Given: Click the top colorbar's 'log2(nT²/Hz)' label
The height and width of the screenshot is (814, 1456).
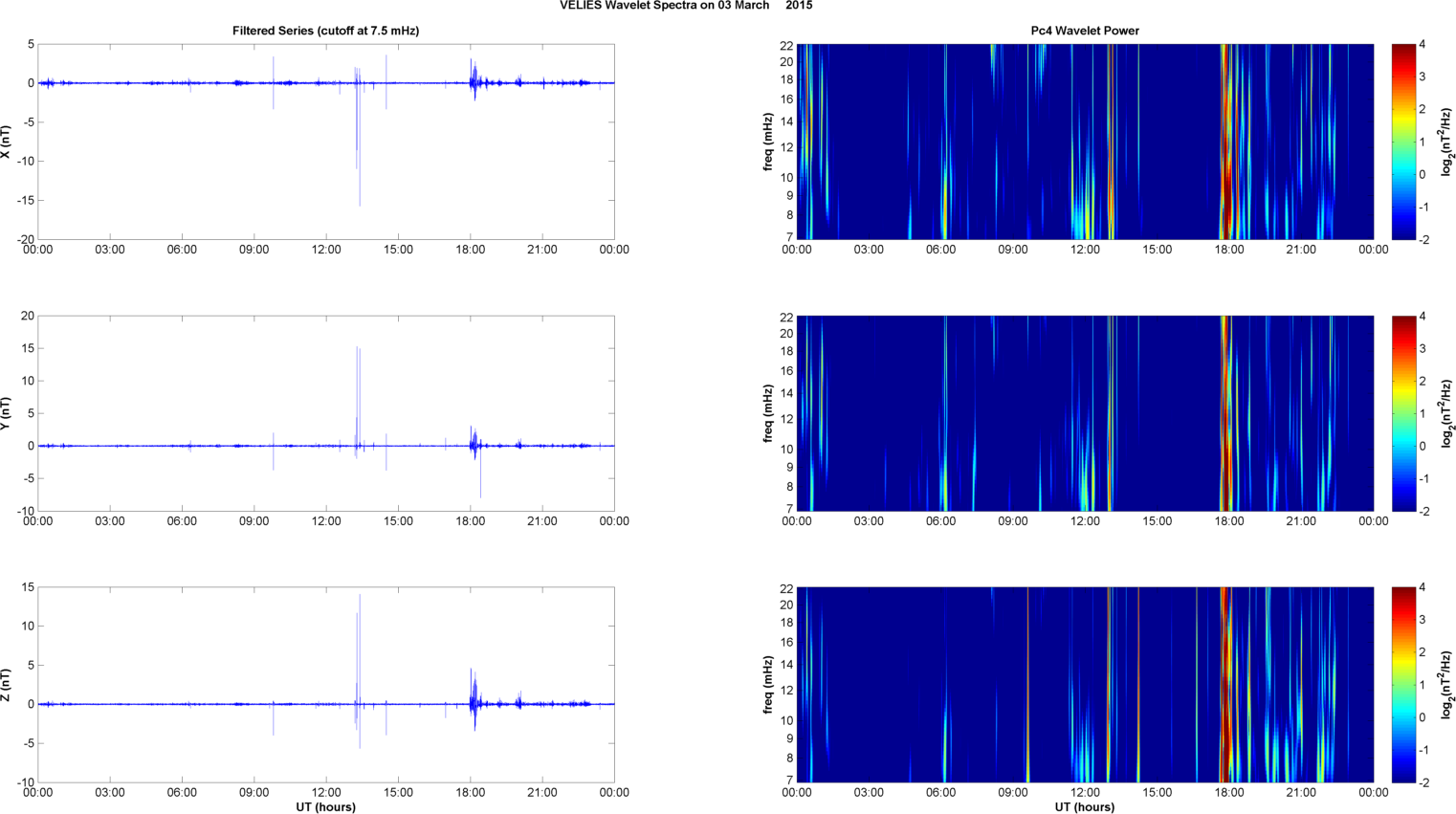Looking at the screenshot, I should (1446, 142).
